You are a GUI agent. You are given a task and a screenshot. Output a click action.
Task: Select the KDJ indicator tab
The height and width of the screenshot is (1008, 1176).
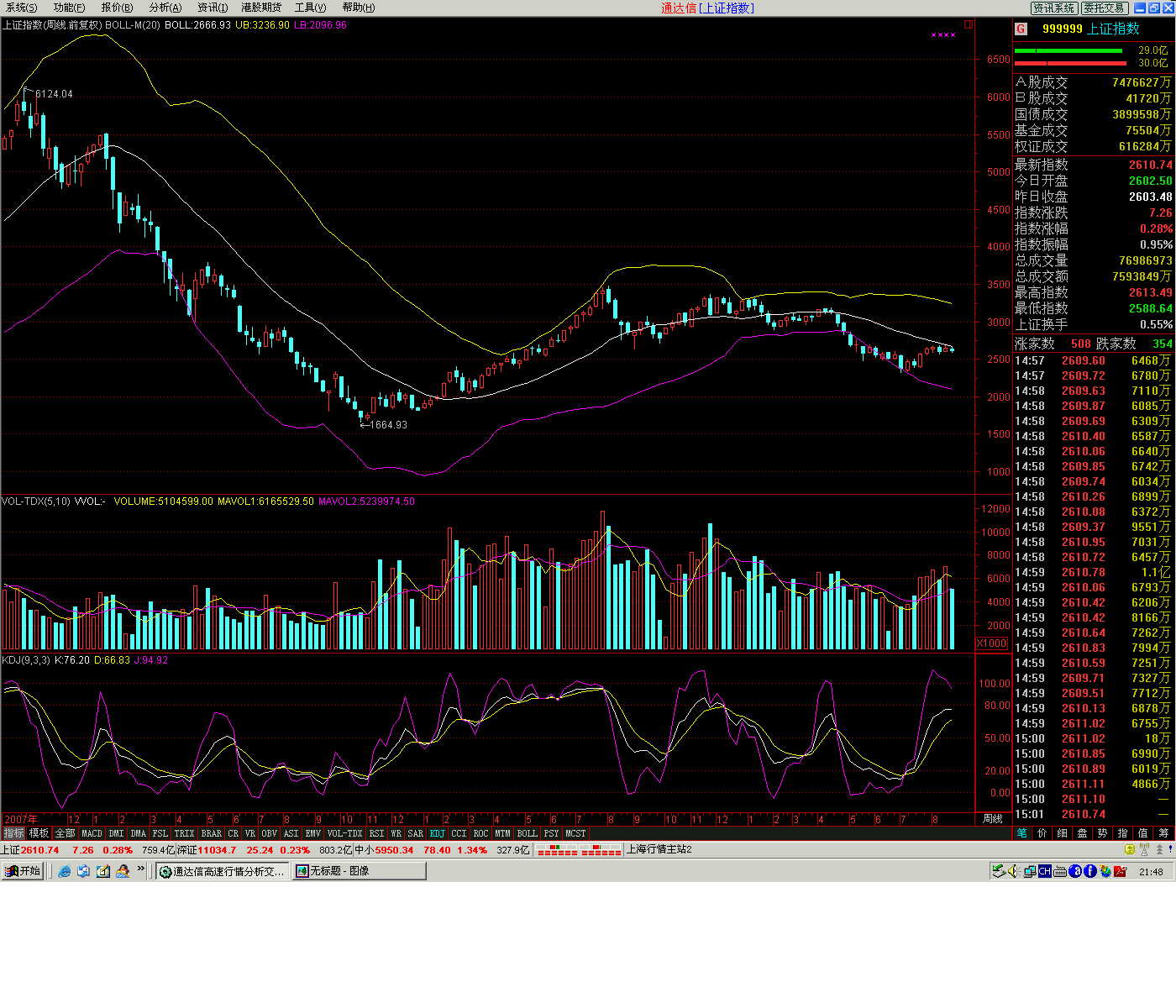click(x=438, y=833)
